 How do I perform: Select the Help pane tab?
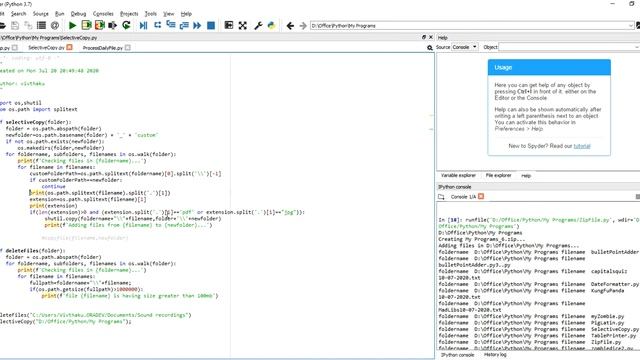click(x=526, y=176)
